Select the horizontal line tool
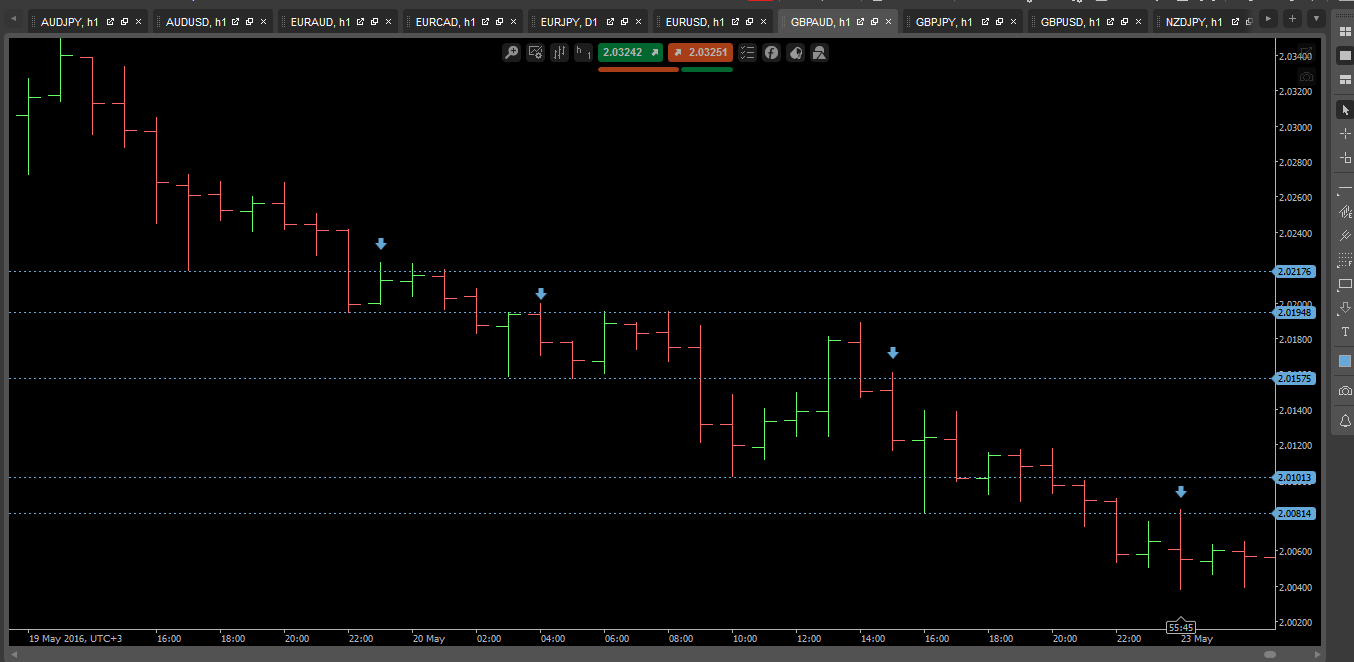 pos(1345,188)
